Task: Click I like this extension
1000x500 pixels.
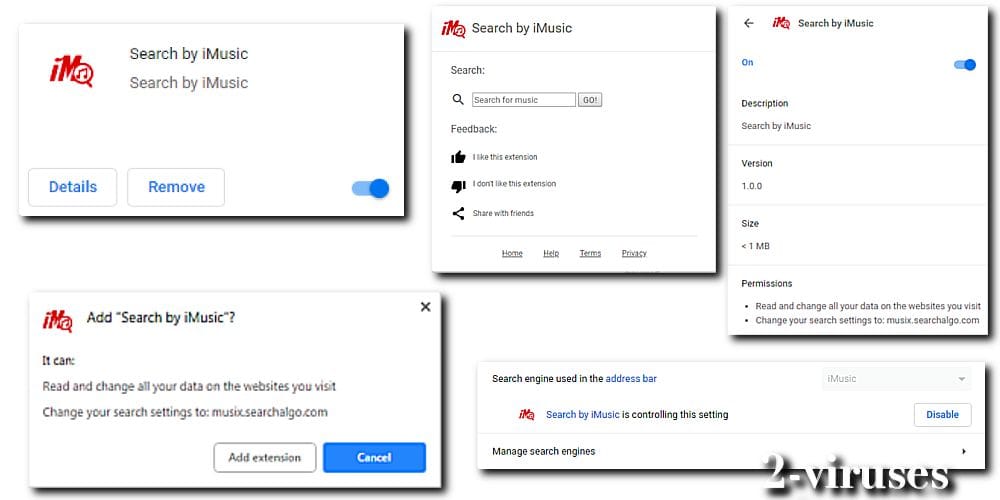Action: pyautogui.click(x=505, y=157)
